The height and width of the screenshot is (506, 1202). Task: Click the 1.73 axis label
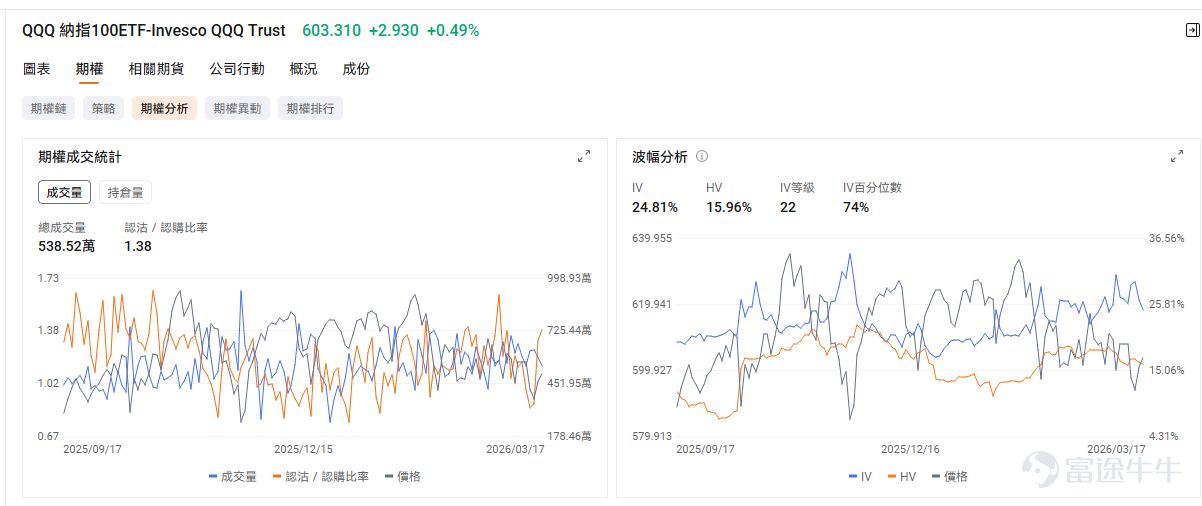[x=48, y=278]
